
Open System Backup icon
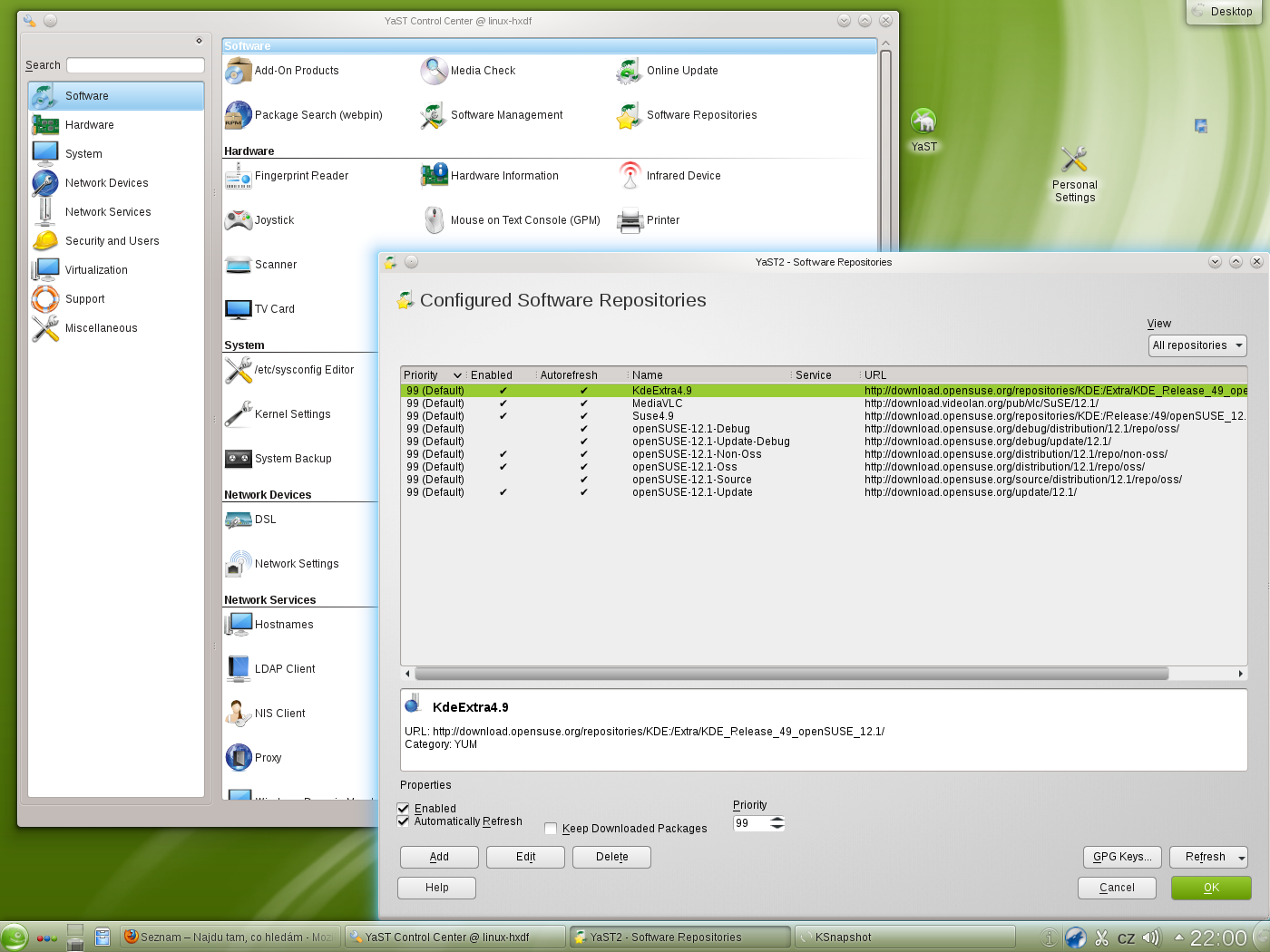point(239,459)
